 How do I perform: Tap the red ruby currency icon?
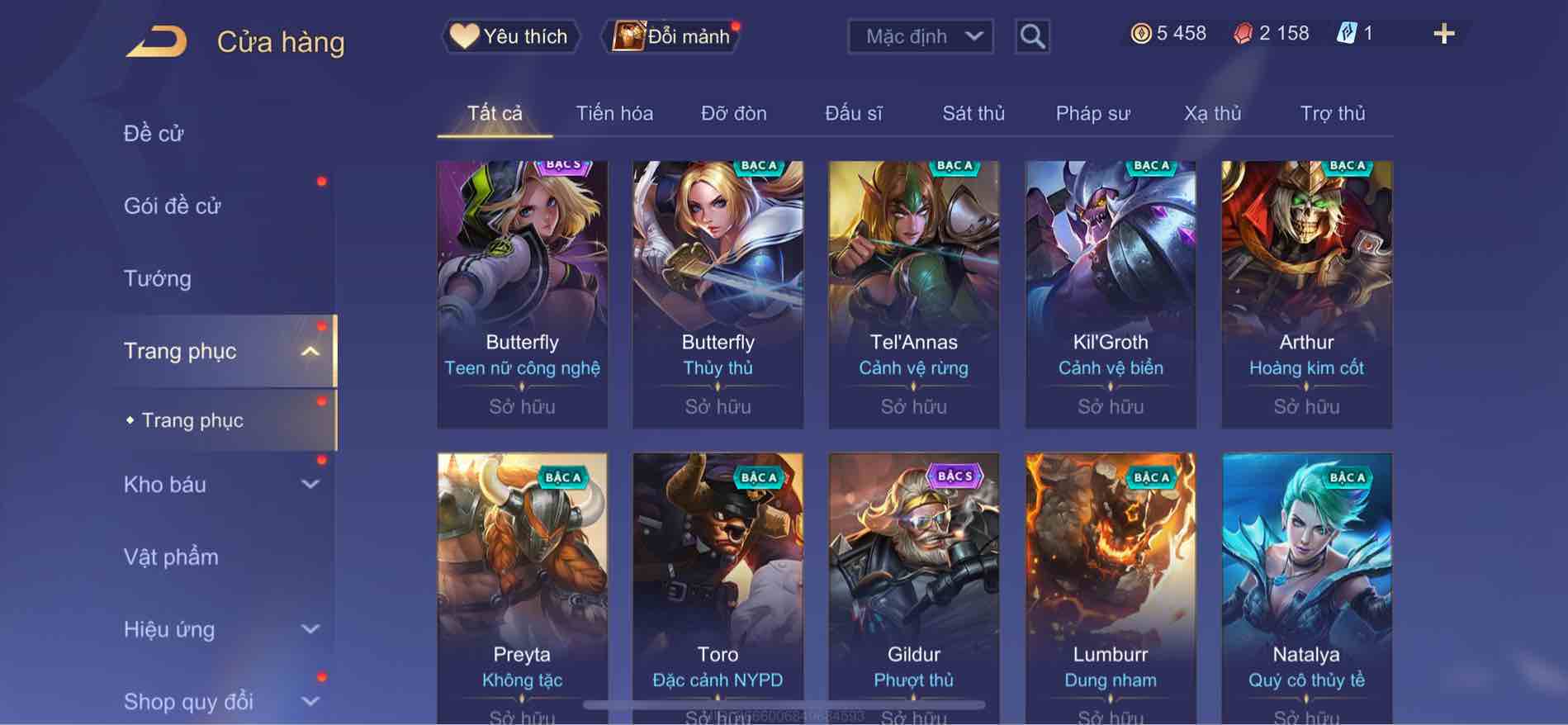click(x=1243, y=34)
